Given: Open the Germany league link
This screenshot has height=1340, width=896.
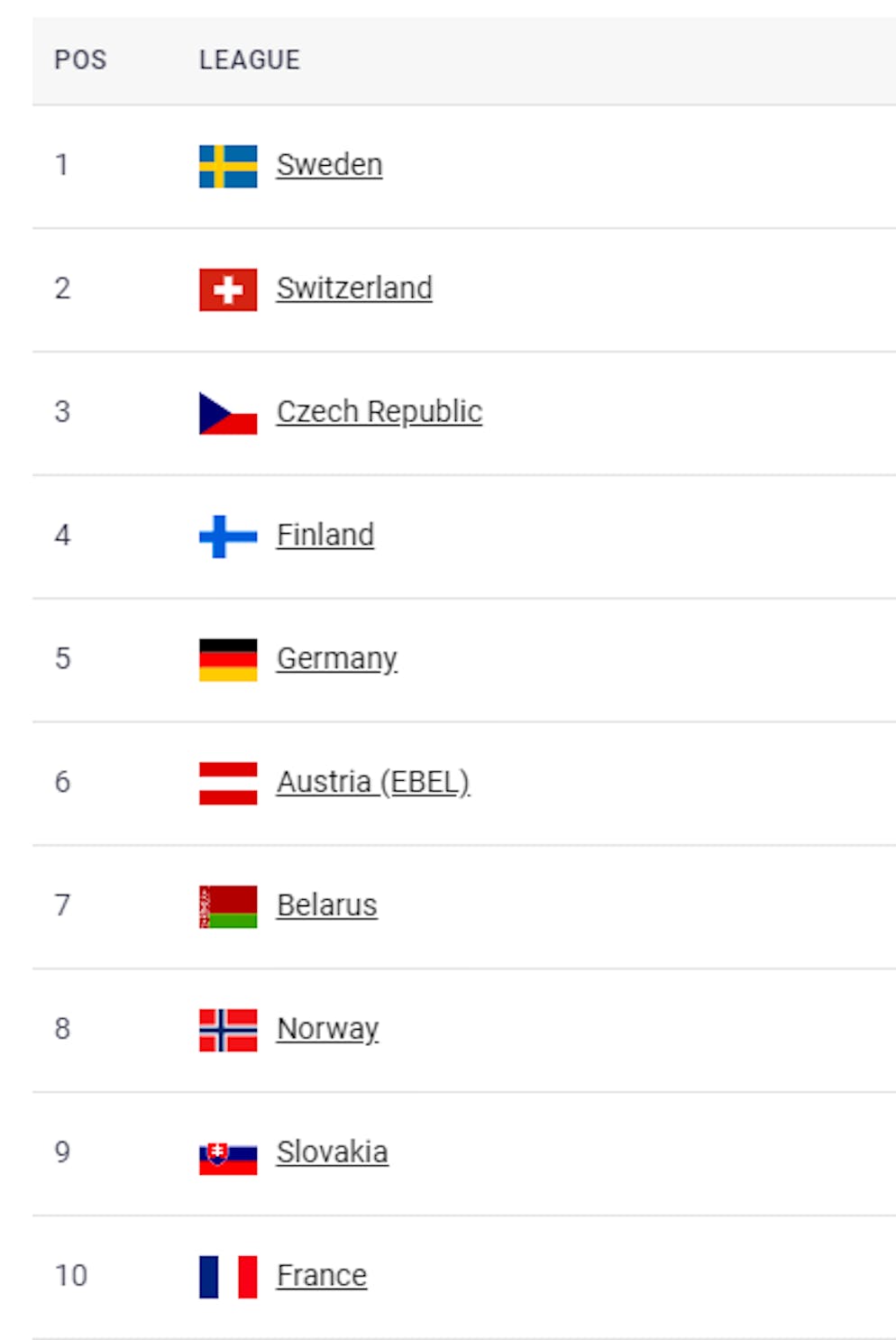Looking at the screenshot, I should coord(337,659).
